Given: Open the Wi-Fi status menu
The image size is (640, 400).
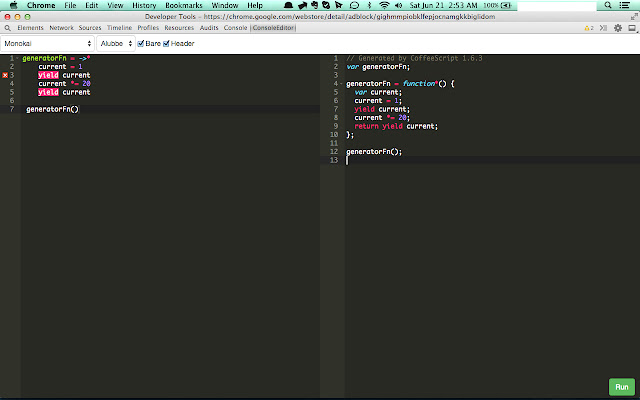Looking at the screenshot, I should point(384,5).
